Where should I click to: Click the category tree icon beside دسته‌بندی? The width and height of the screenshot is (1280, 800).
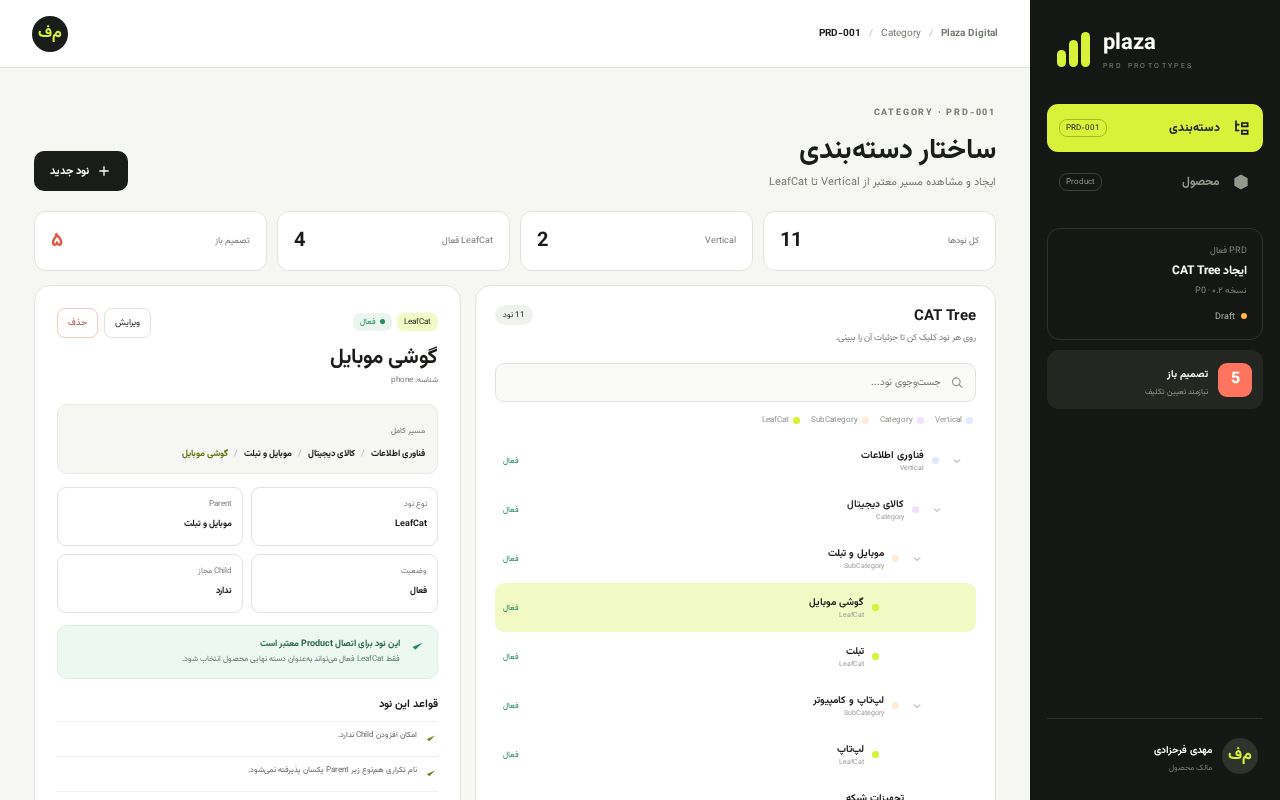[1242, 127]
